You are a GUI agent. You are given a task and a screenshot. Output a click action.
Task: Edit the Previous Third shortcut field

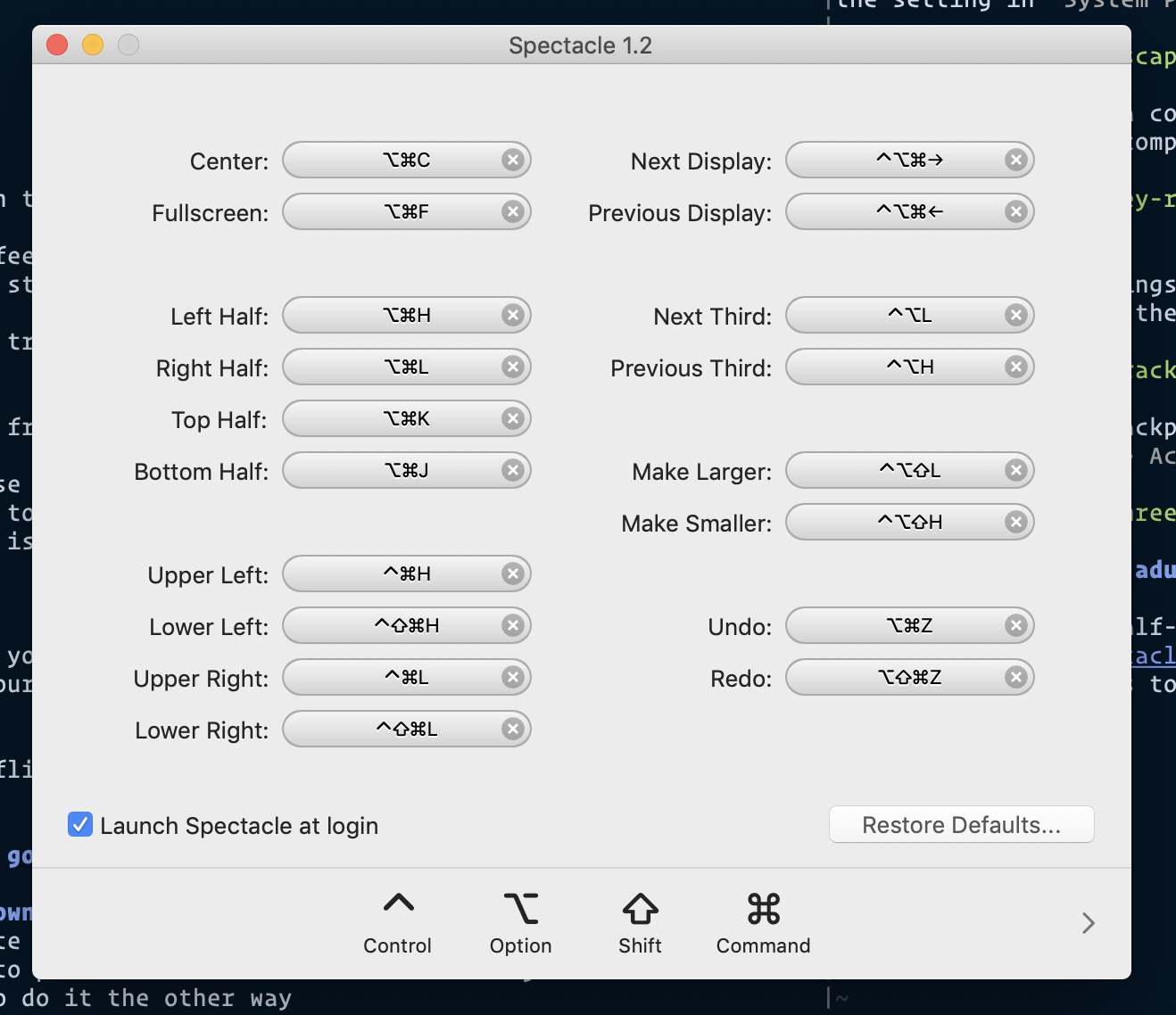tap(910, 367)
